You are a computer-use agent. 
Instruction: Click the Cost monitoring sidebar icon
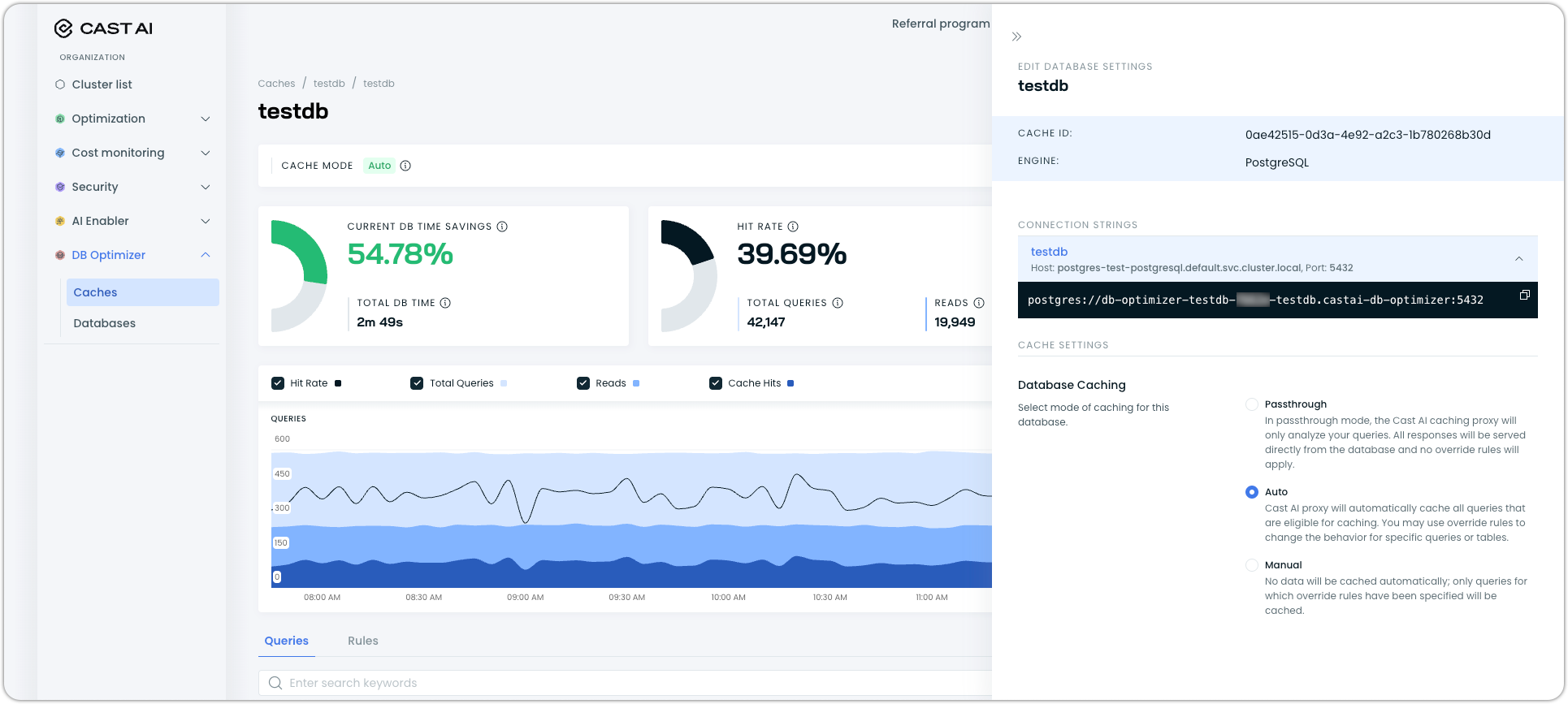click(60, 153)
